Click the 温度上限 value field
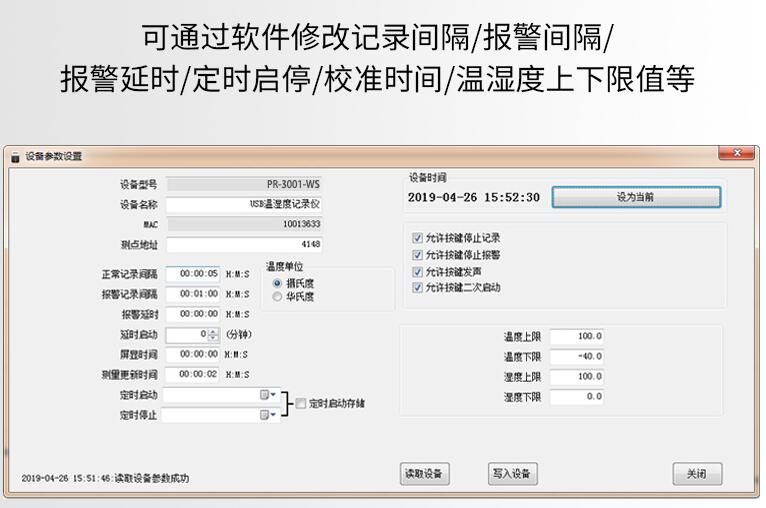 pyautogui.click(x=577, y=337)
